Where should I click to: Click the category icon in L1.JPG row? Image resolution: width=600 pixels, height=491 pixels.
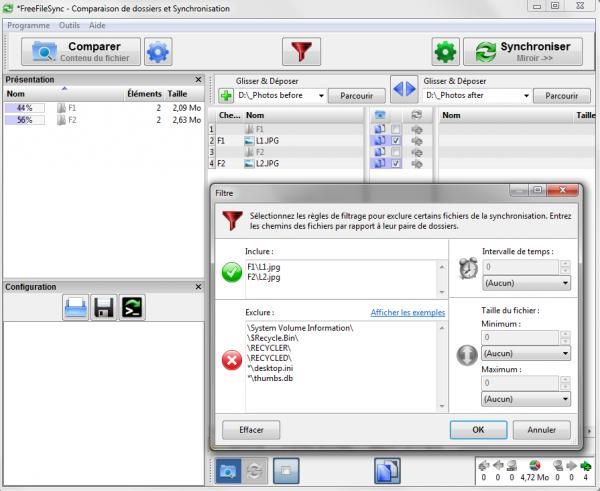tap(380, 141)
